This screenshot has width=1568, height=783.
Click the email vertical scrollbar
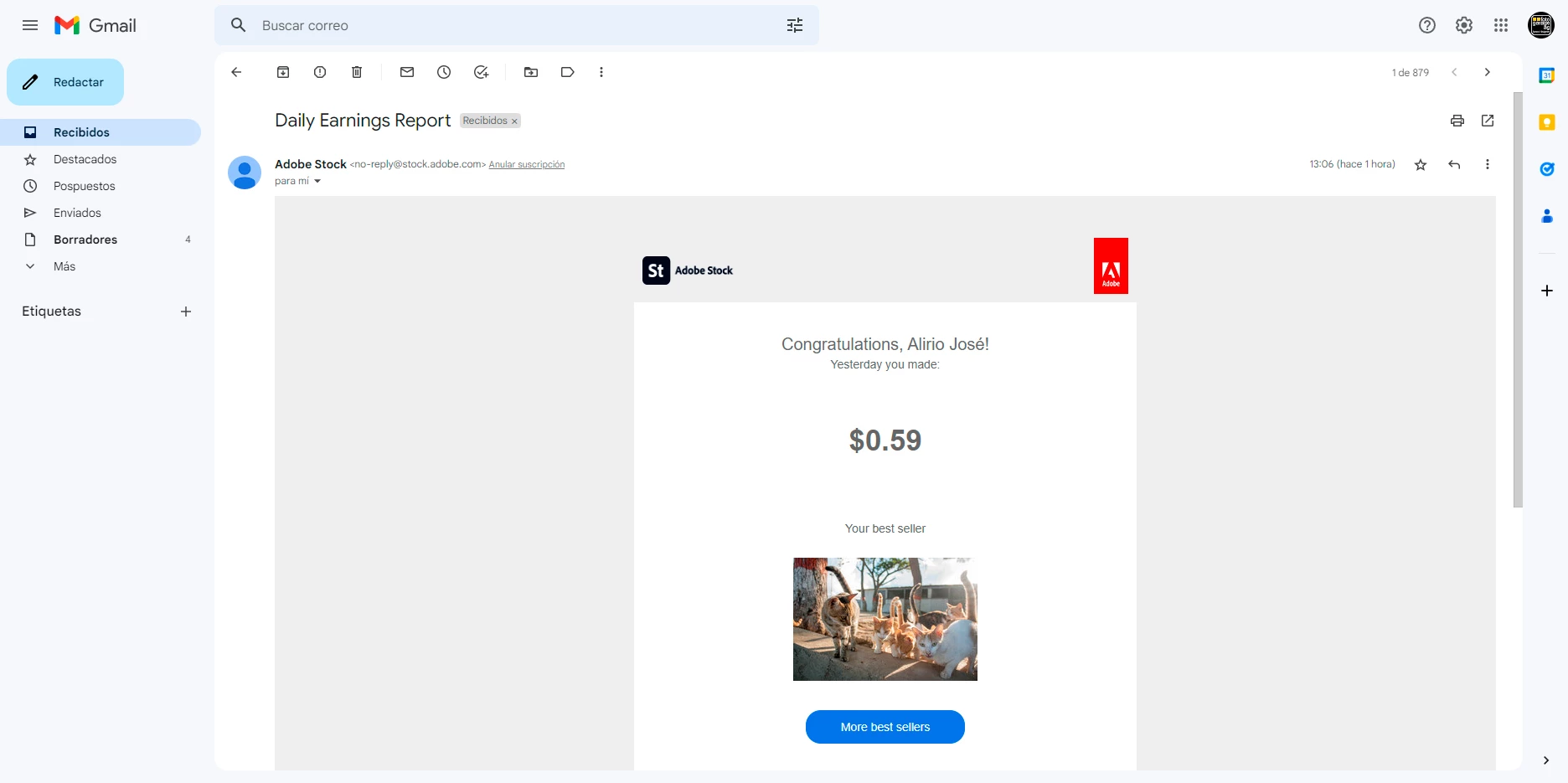1518,300
